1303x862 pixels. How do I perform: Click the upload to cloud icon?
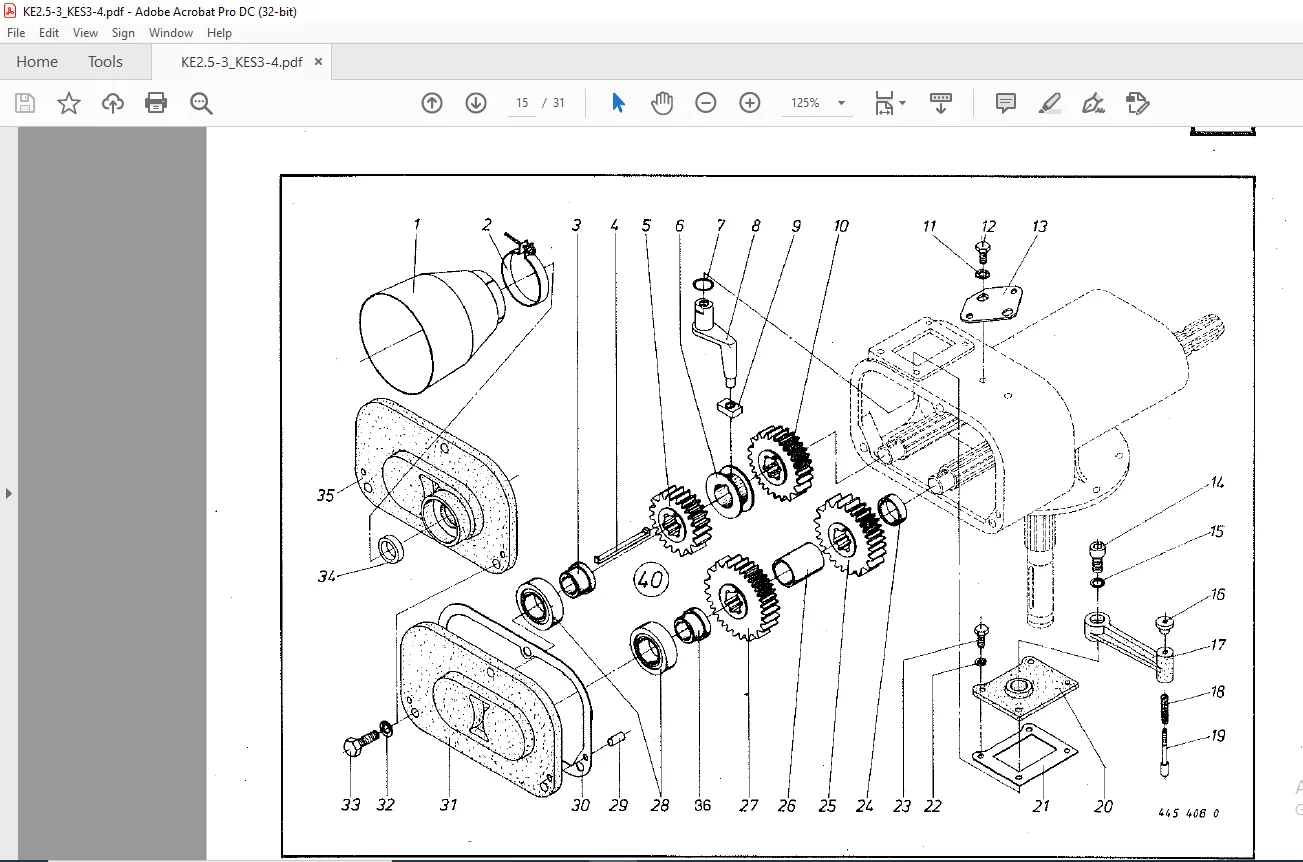coord(113,103)
